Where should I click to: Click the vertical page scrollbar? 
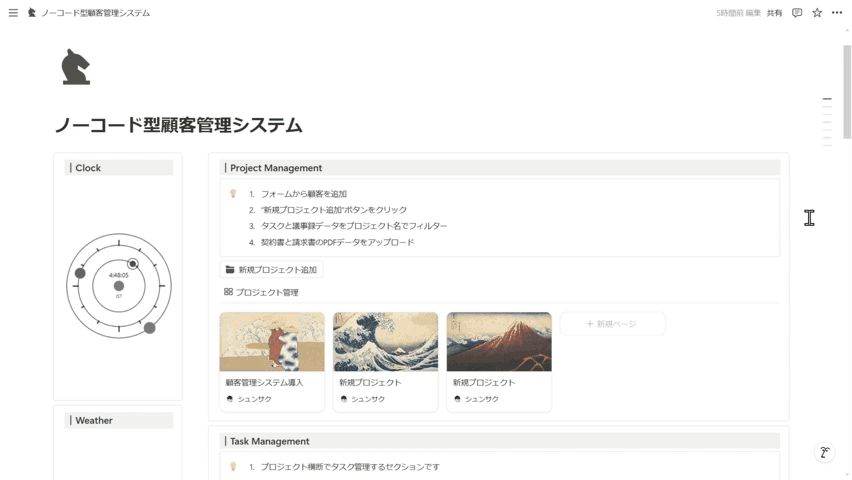[847, 92]
